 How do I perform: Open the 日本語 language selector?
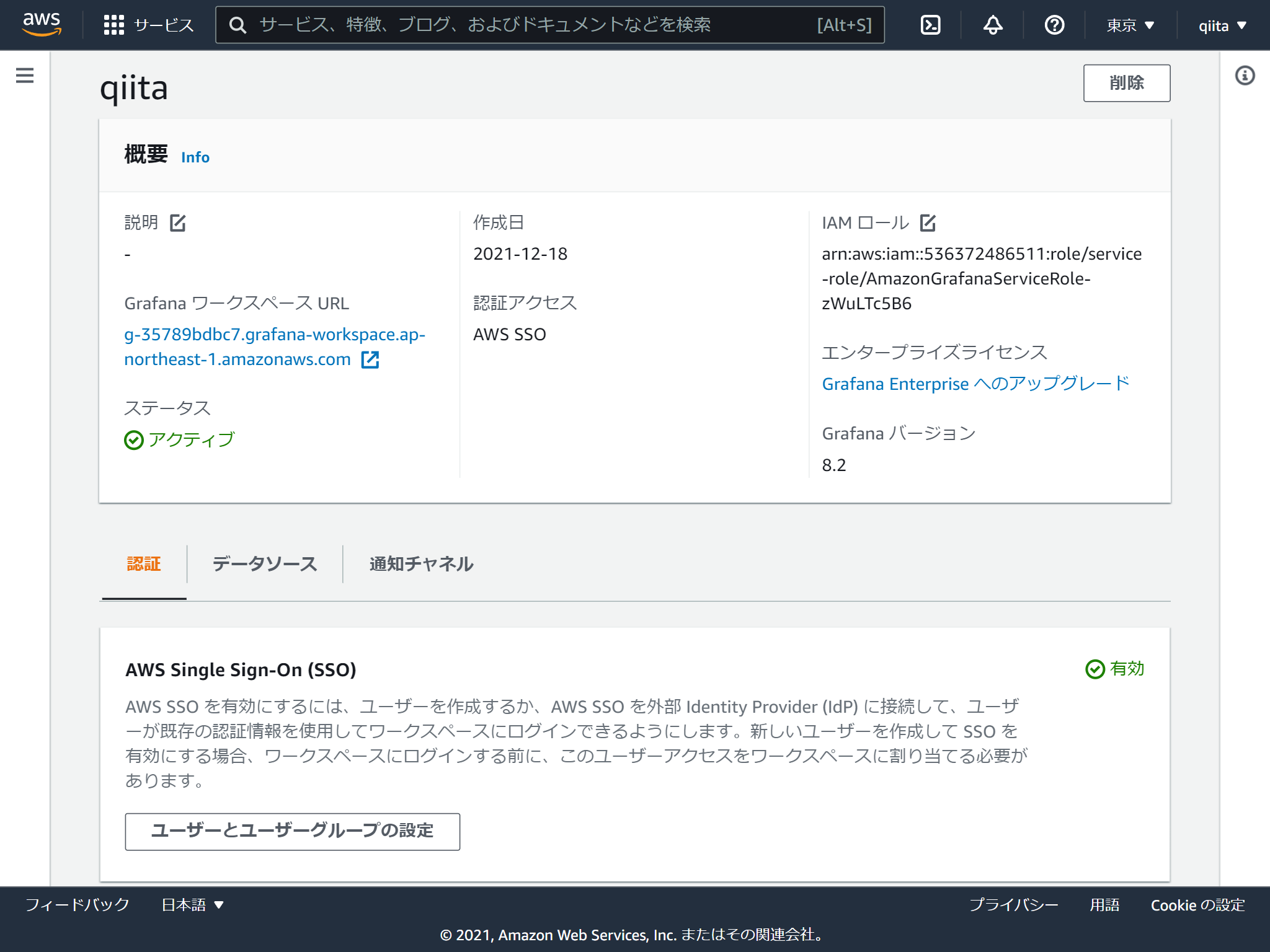click(191, 904)
